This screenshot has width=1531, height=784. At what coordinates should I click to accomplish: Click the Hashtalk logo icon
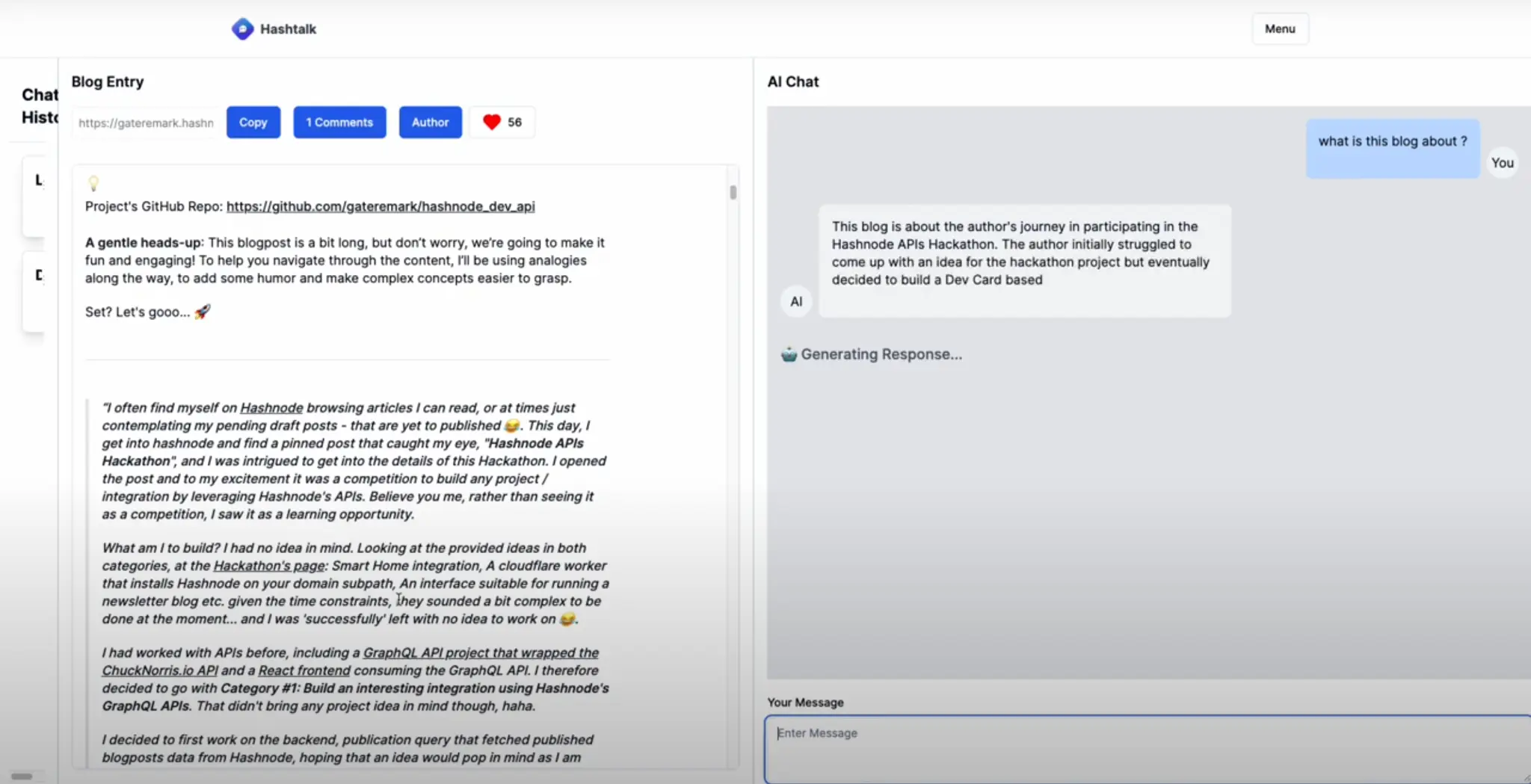242,29
